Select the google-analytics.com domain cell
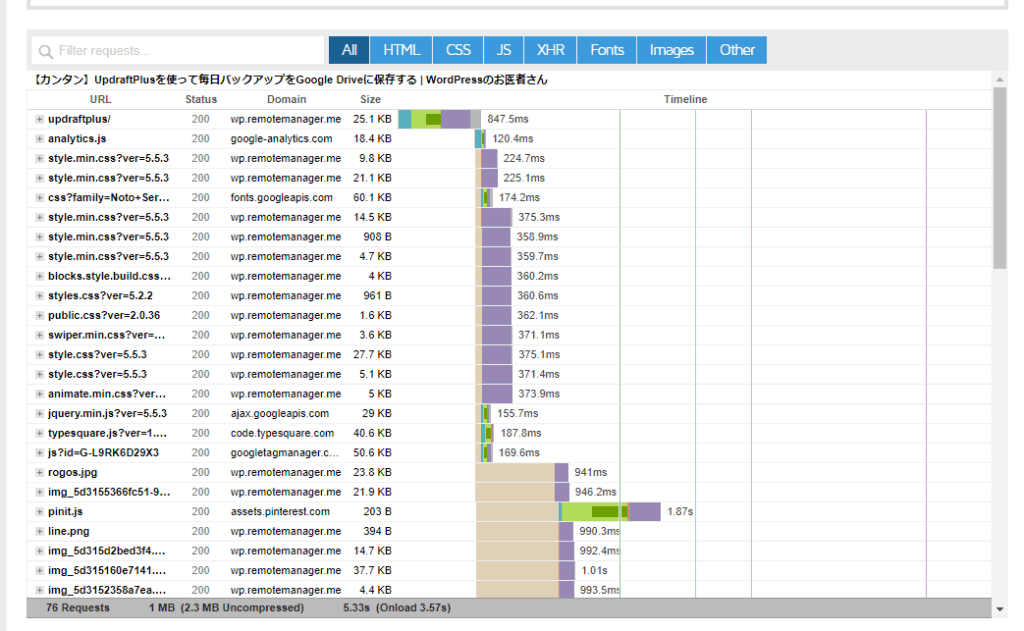This screenshot has height=631, width=1024. click(281, 138)
